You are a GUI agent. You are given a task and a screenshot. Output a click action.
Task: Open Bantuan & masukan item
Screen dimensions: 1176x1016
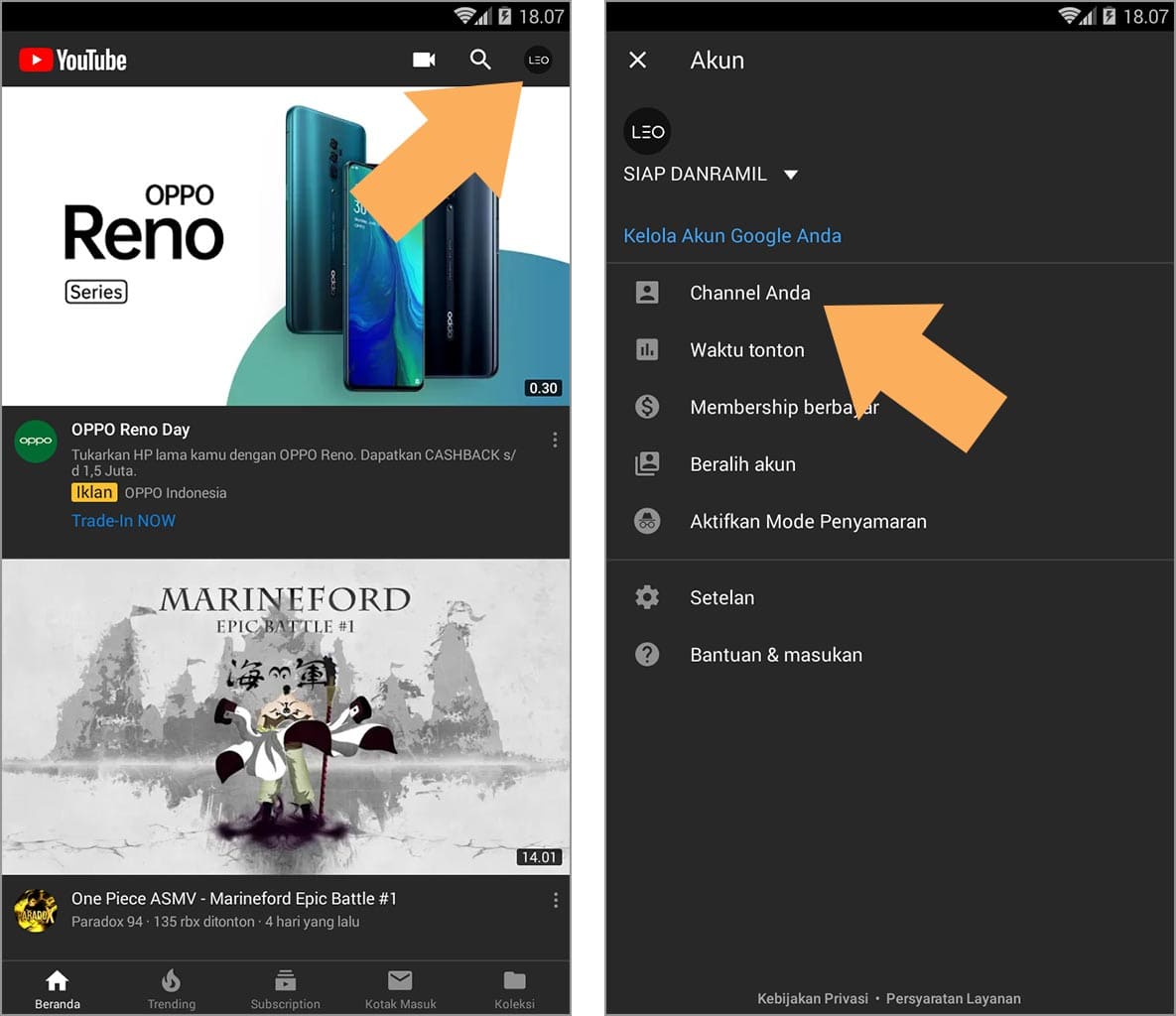(x=890, y=655)
